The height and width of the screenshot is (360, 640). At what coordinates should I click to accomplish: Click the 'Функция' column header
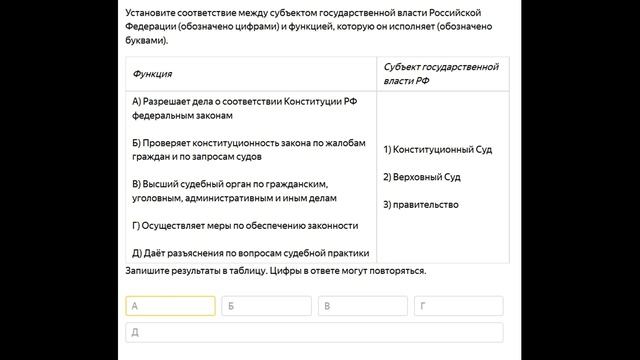click(x=152, y=74)
